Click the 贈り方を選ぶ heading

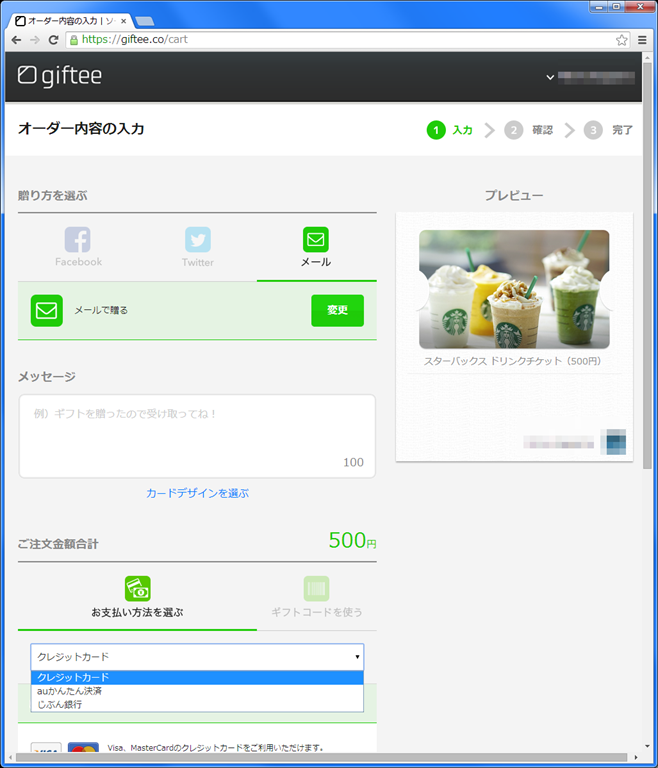point(52,195)
